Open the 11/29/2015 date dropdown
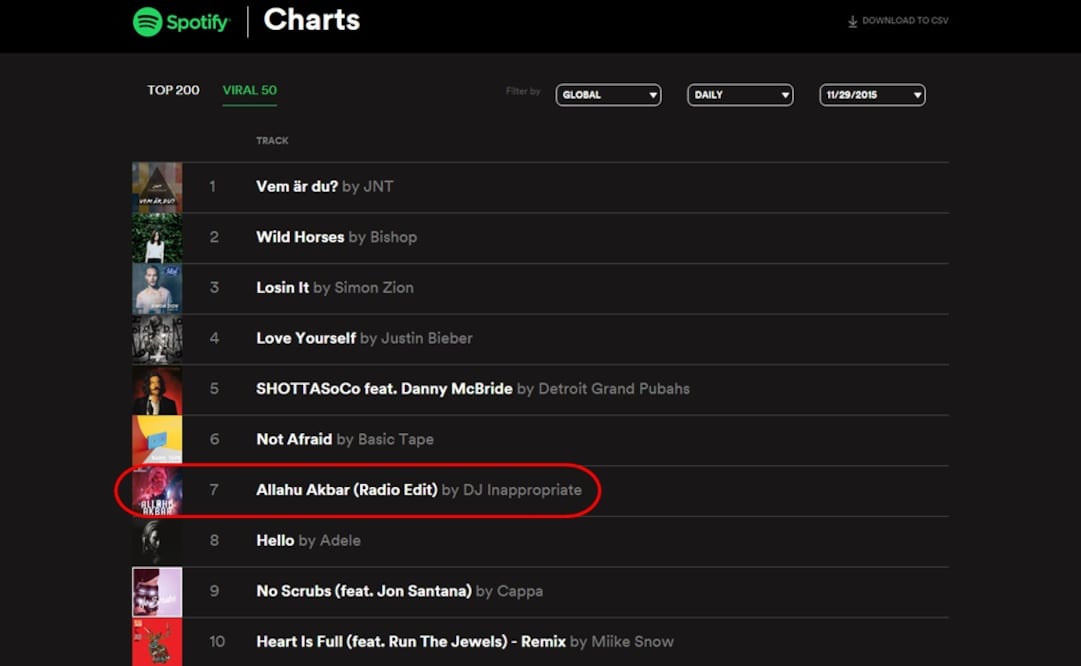1081x666 pixels. [871, 94]
